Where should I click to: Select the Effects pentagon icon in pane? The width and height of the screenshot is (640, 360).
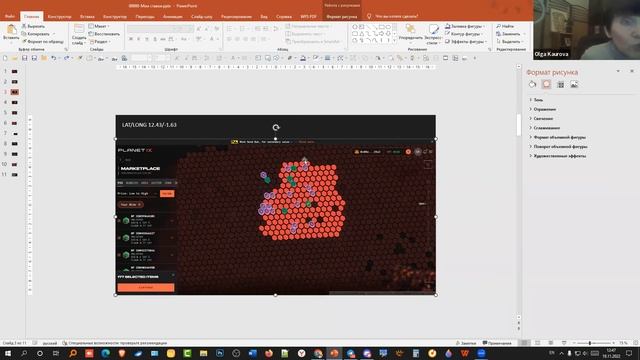click(546, 84)
